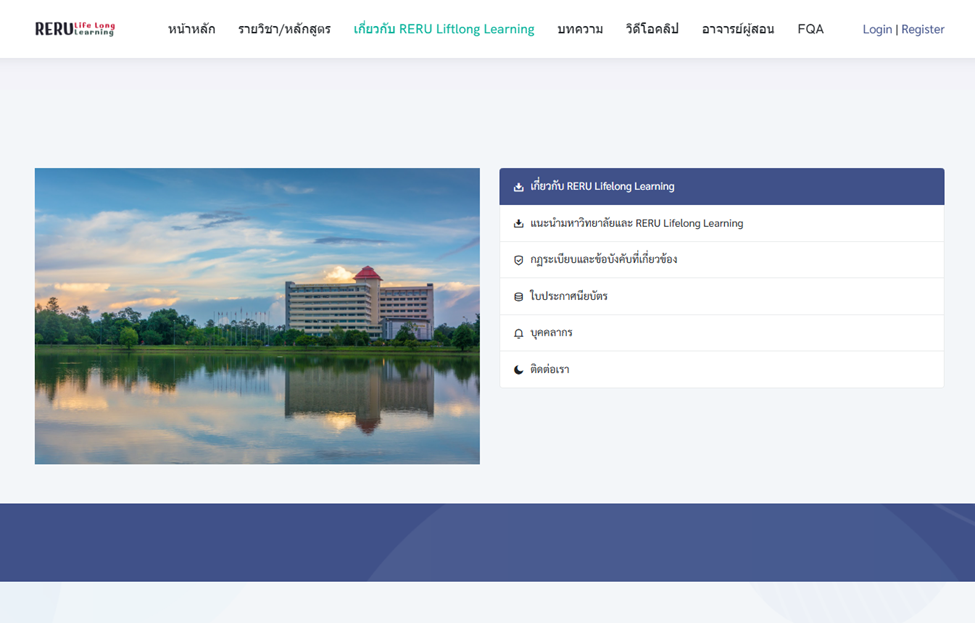
Task: Select the เกี่ยวกับ RERU Lifelong Learning sidebar item
Action: point(722,187)
